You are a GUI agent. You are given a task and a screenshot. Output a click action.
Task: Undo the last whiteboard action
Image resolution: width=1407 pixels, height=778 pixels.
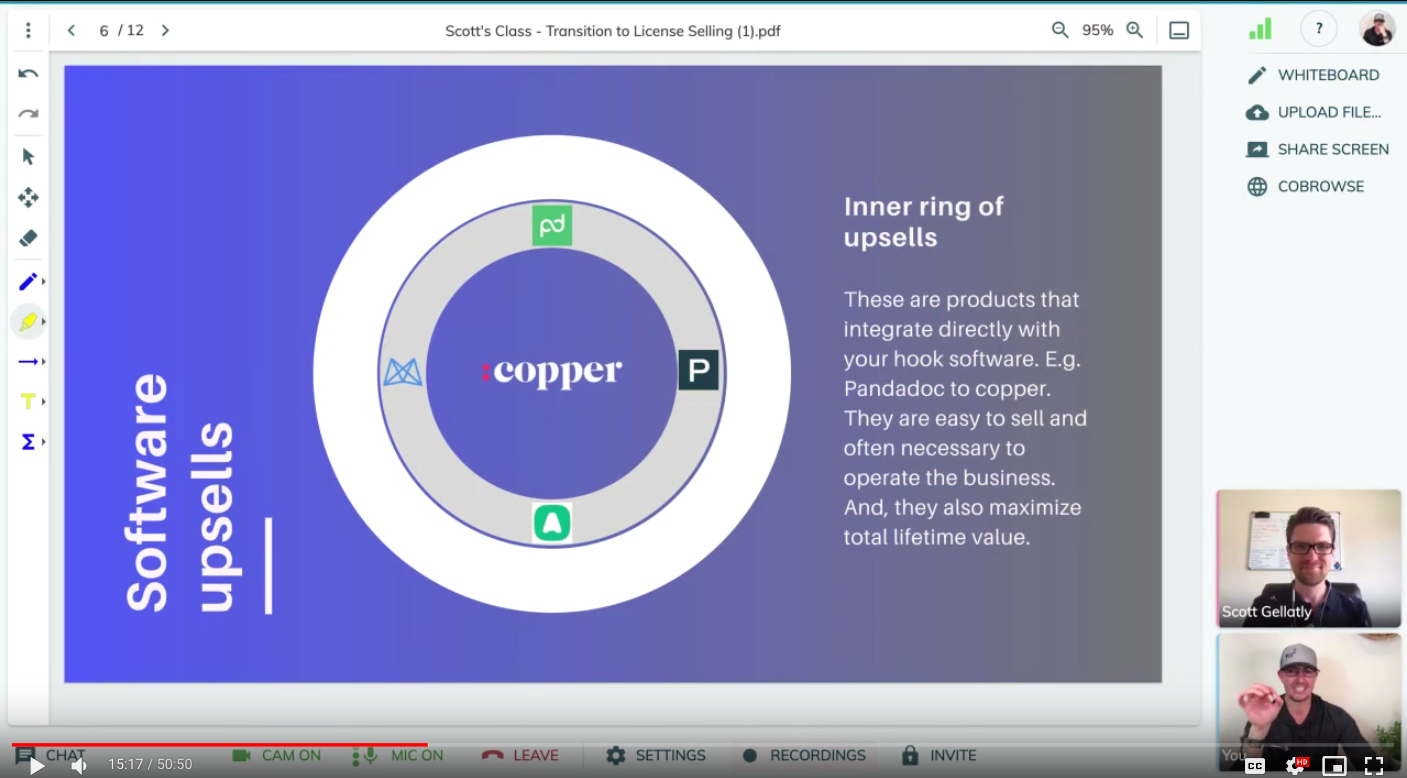point(28,74)
